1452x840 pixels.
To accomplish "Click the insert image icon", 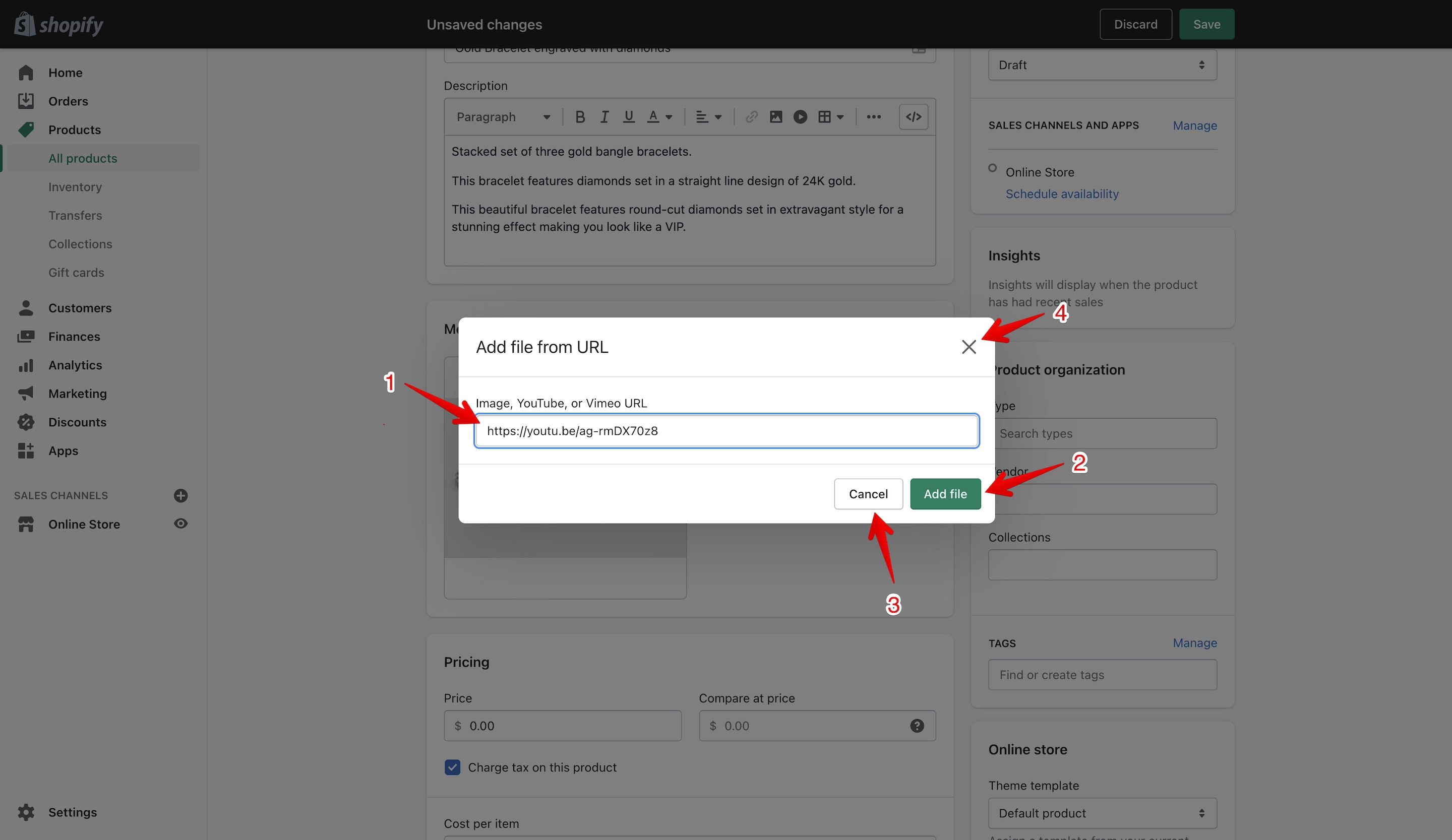I will (776, 117).
